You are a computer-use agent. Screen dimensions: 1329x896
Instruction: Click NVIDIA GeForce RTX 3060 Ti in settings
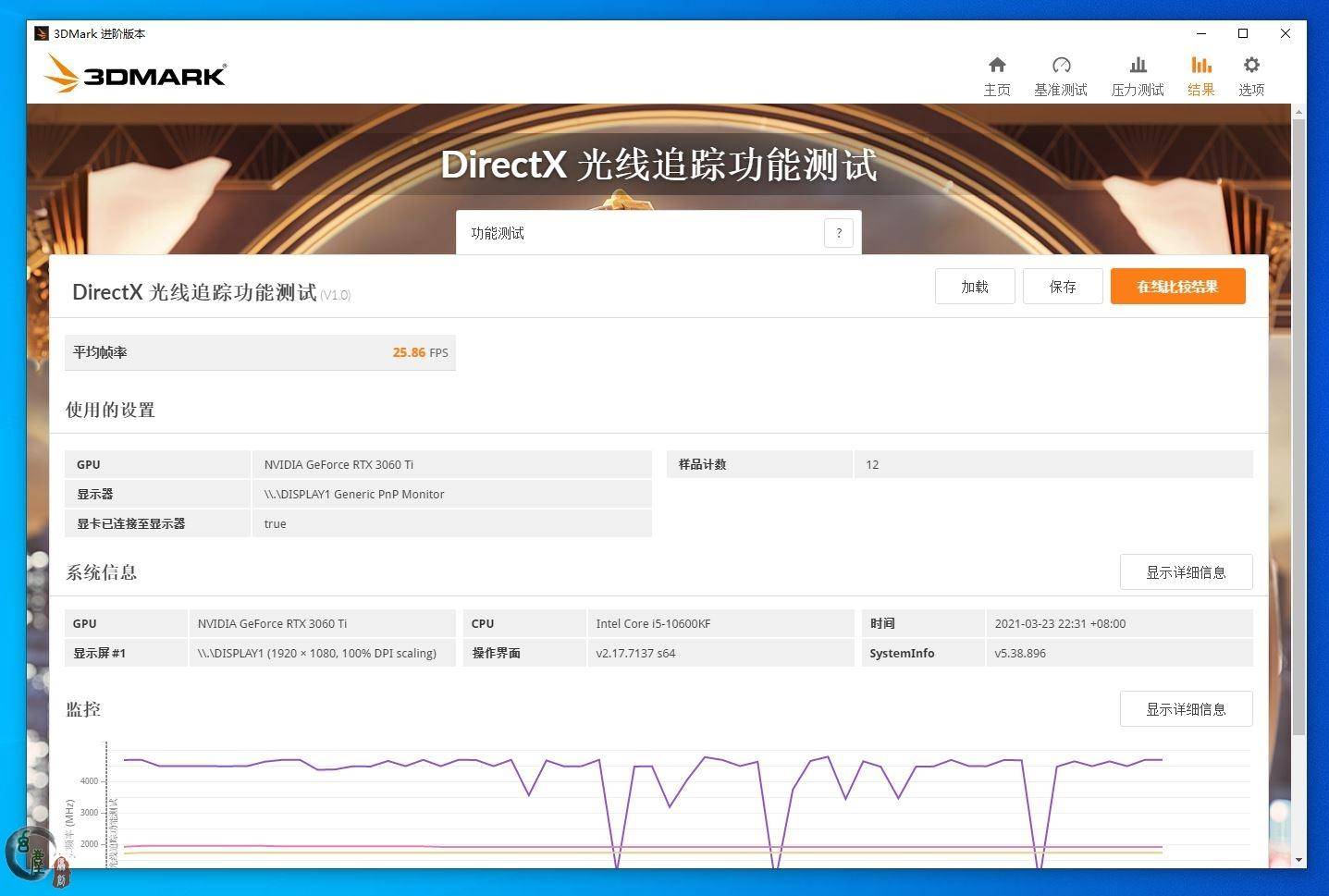pyautogui.click(x=338, y=464)
